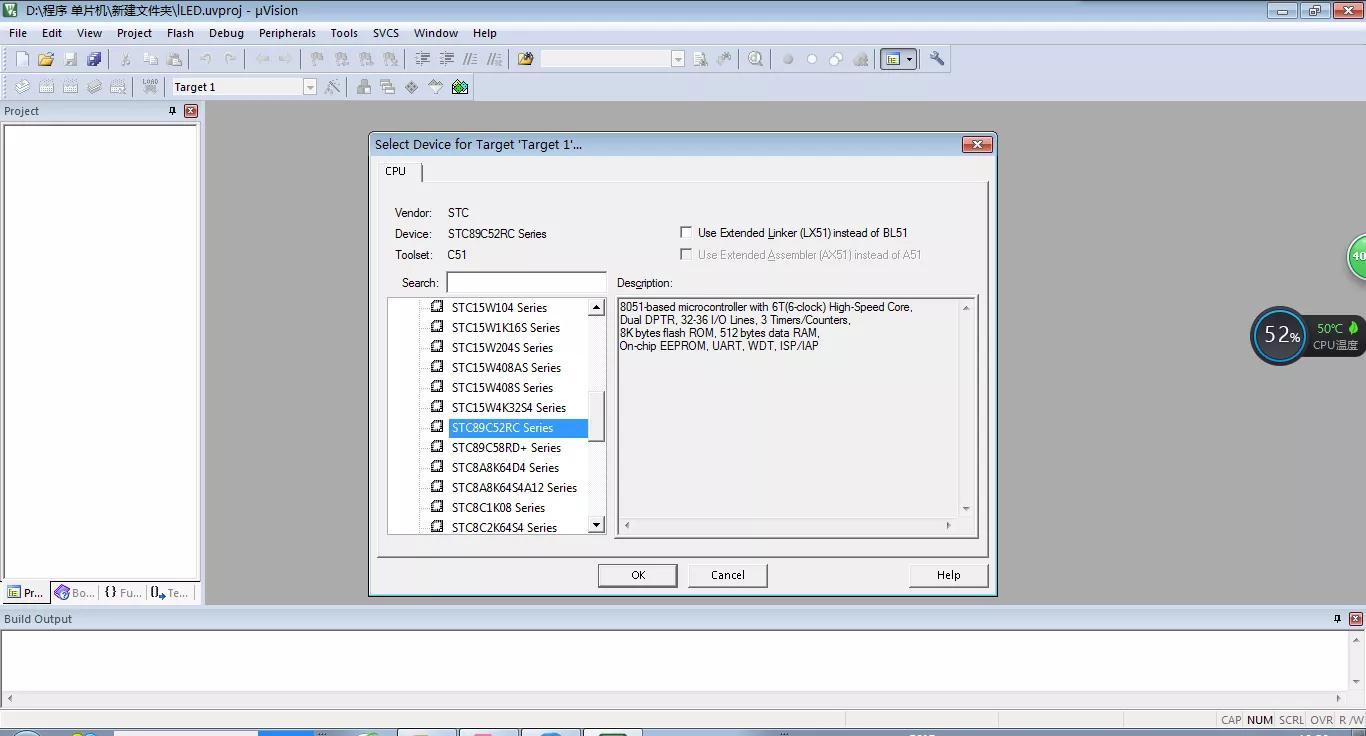Select STC8A8K64S4A12 Series device
The height and width of the screenshot is (736, 1366).
[514, 488]
